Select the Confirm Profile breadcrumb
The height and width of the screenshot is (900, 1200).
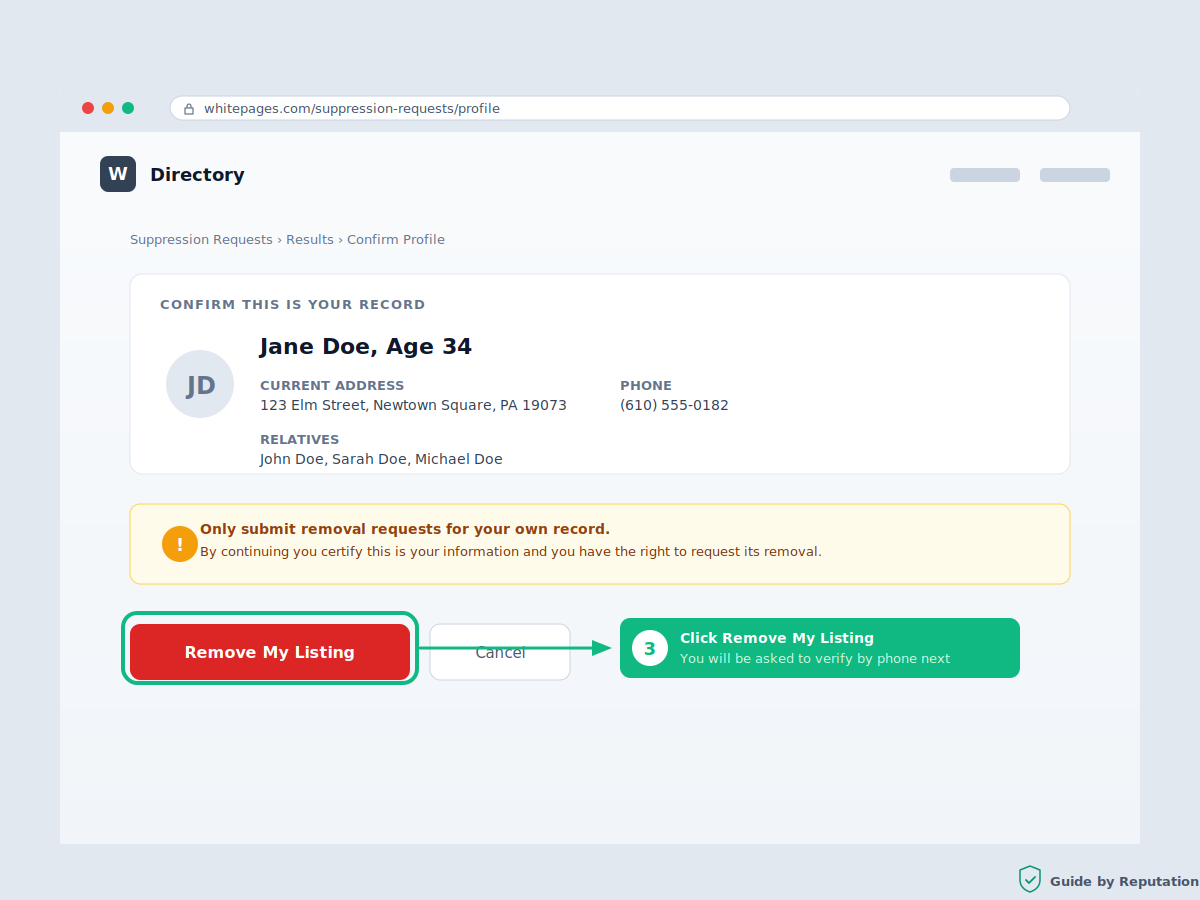pos(396,240)
